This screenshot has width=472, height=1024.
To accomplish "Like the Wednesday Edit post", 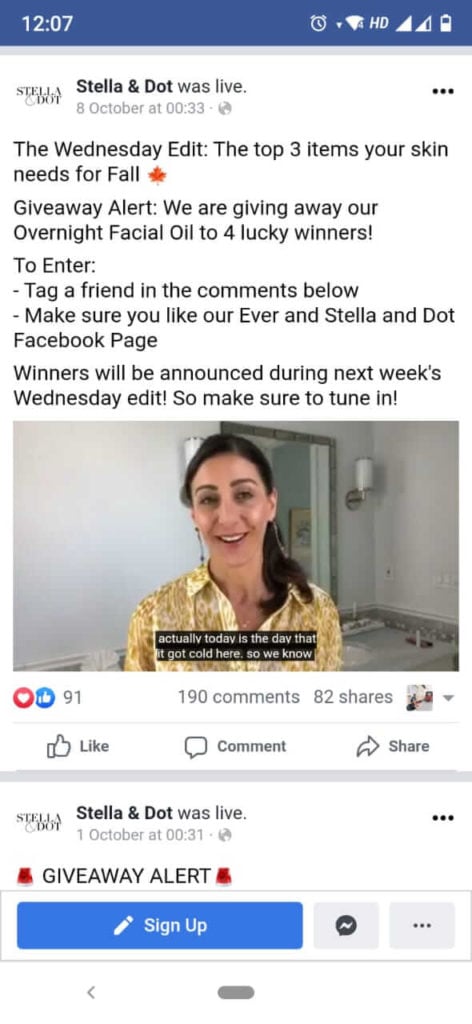I will point(77,746).
